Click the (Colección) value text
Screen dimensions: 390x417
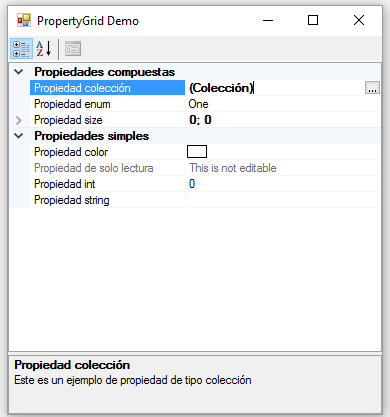pyautogui.click(x=221, y=88)
